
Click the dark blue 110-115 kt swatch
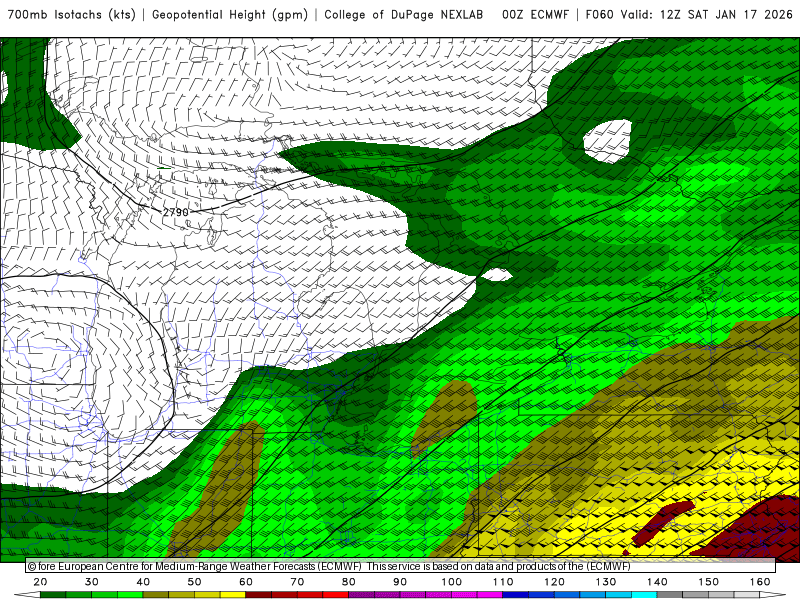point(516,595)
